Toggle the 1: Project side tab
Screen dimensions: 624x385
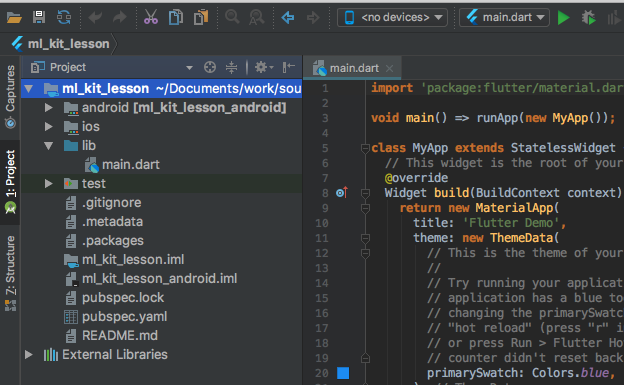[10, 182]
